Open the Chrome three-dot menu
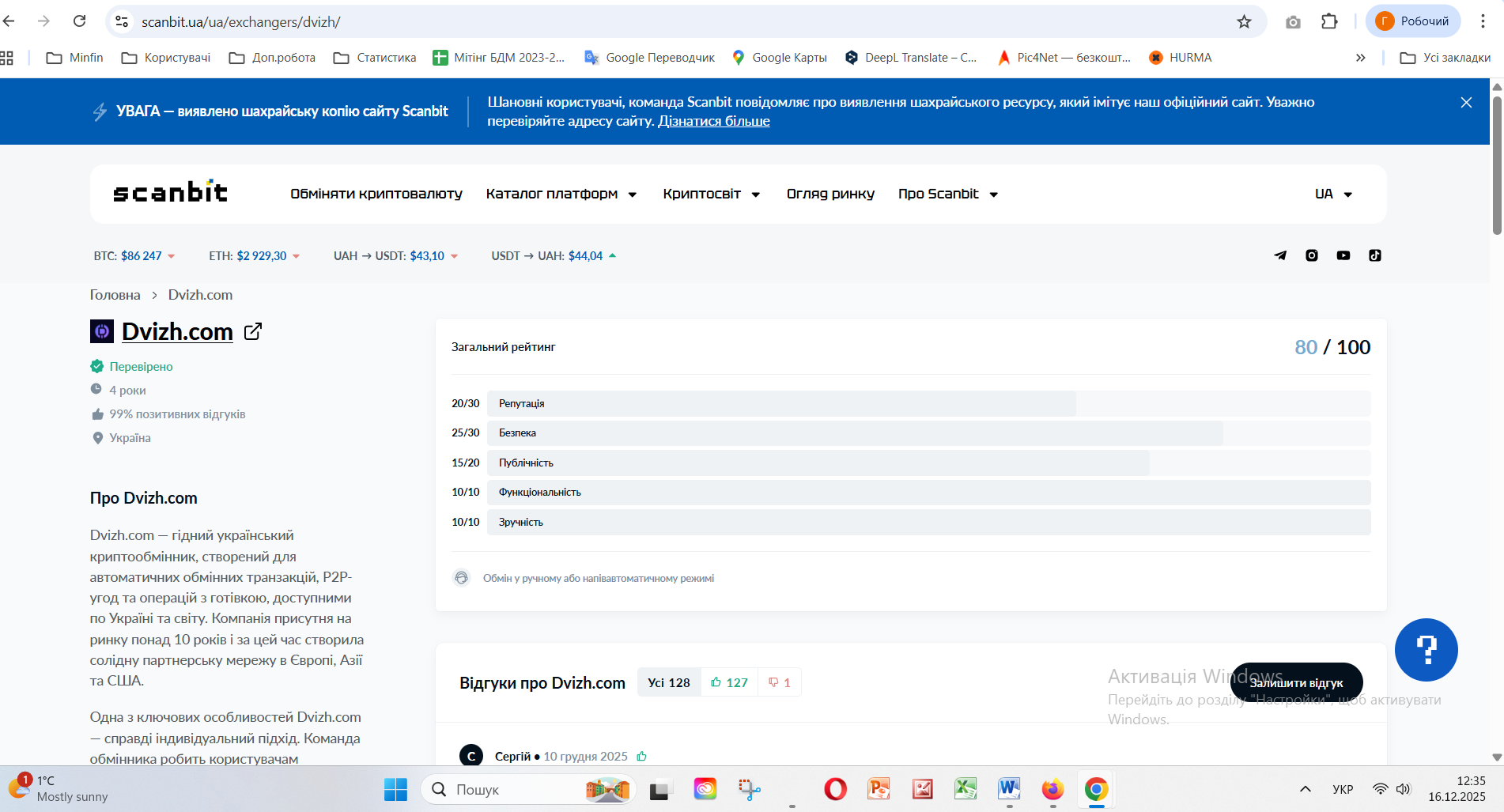This screenshot has width=1504, height=812. click(x=1483, y=21)
